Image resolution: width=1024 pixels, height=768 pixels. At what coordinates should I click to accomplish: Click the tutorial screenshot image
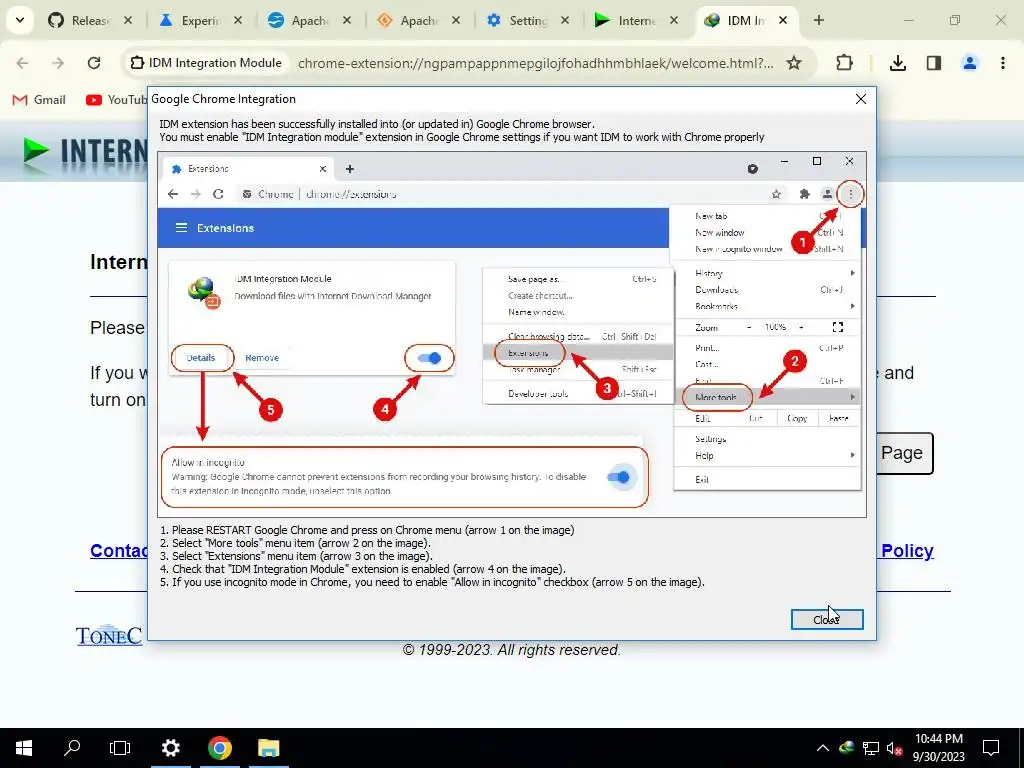point(512,335)
